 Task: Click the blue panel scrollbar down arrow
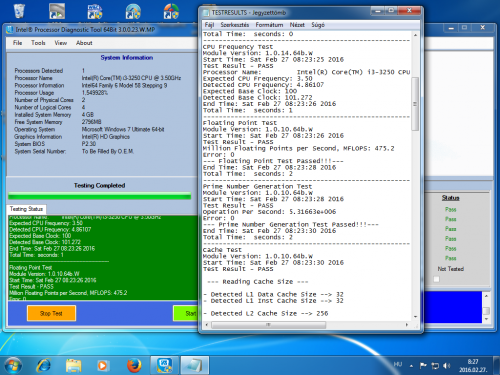point(486,319)
